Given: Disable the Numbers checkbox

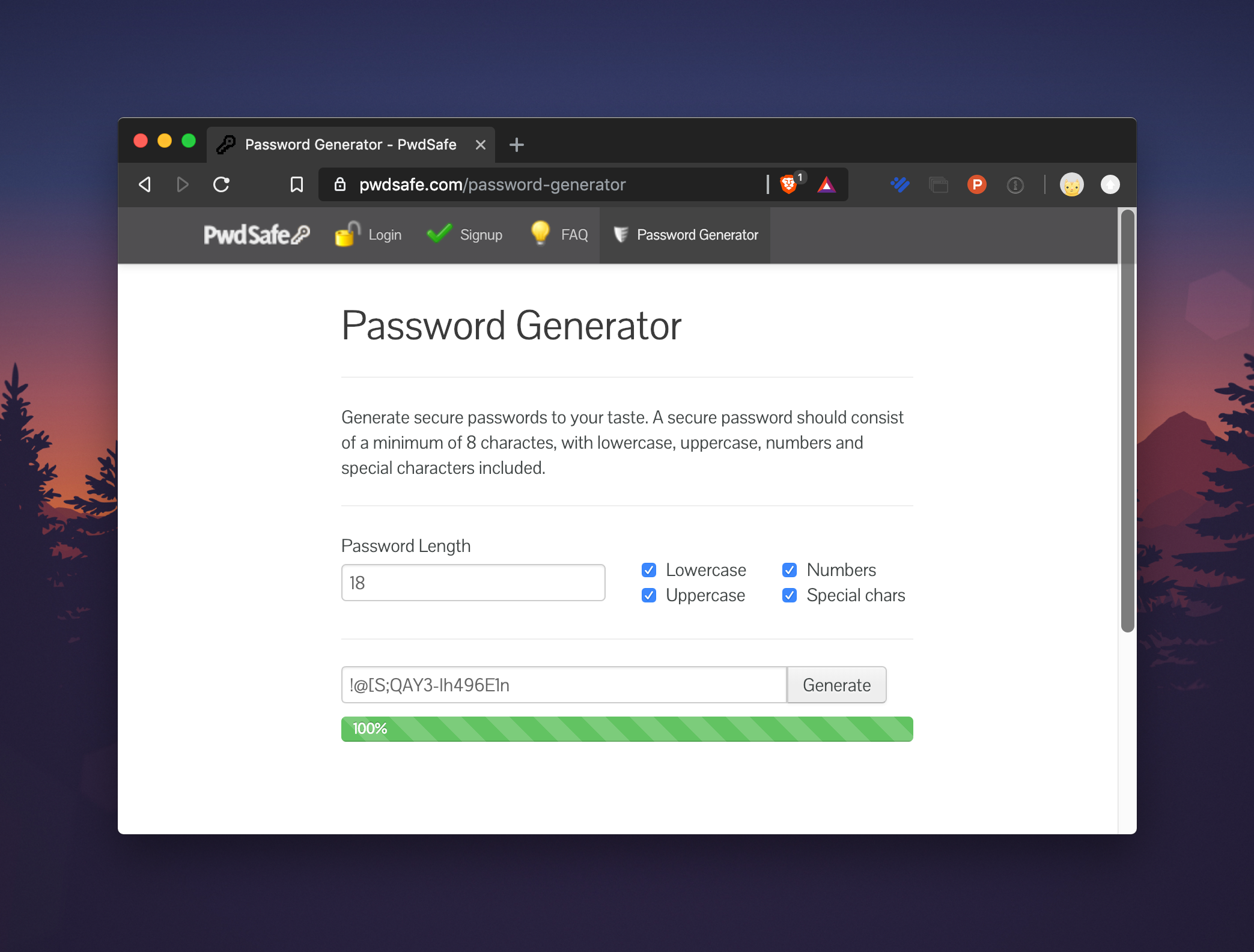Looking at the screenshot, I should [790, 570].
